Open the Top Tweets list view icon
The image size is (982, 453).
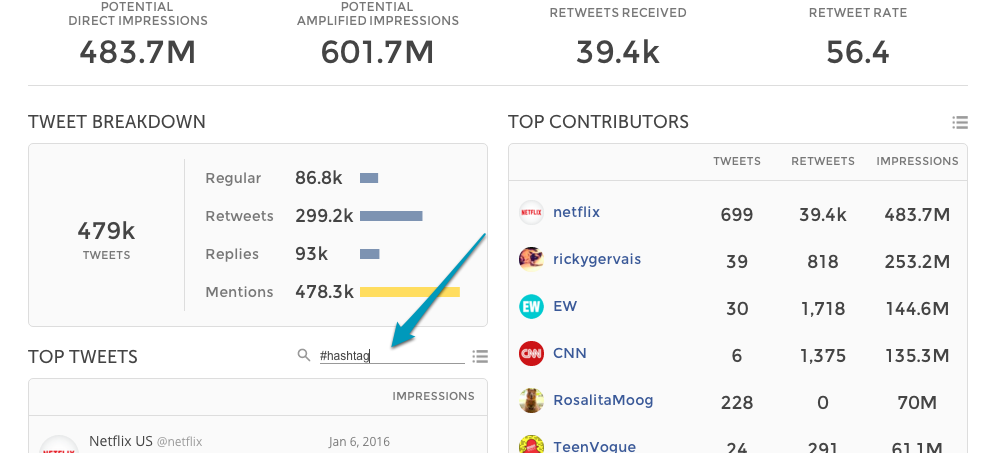point(480,357)
